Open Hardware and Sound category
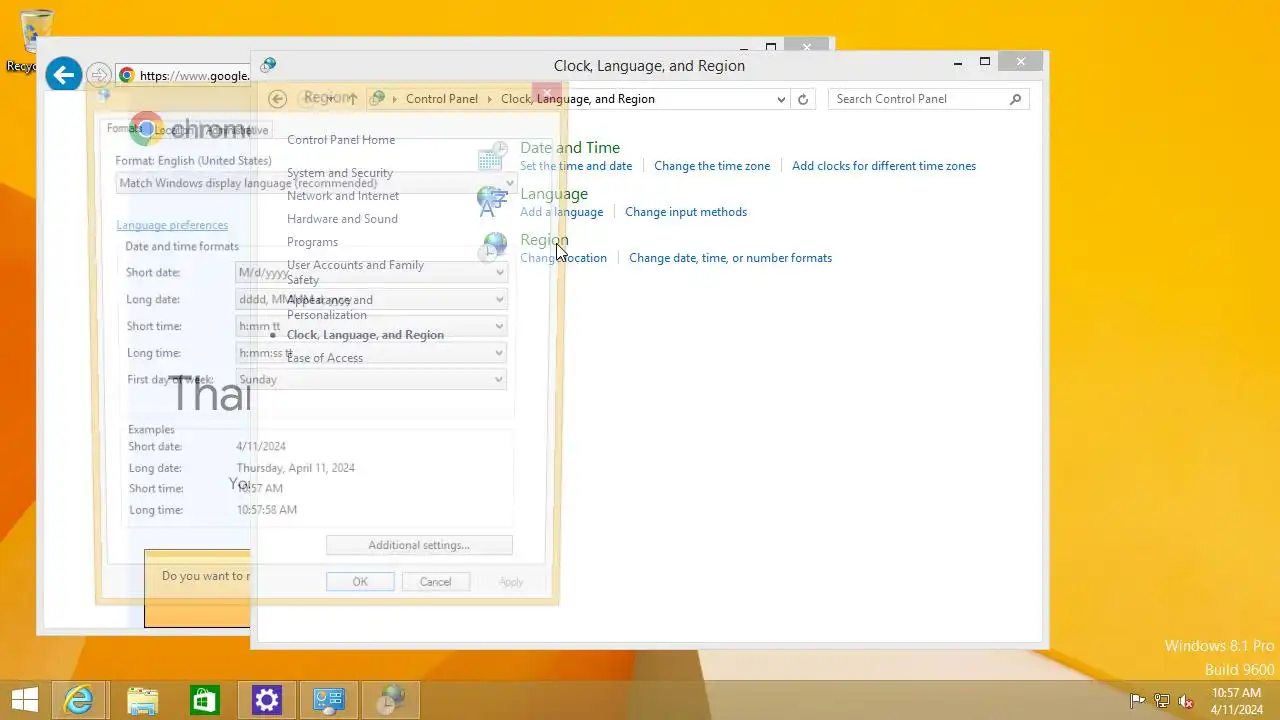Screen dimensions: 1280x720 point(342,219)
